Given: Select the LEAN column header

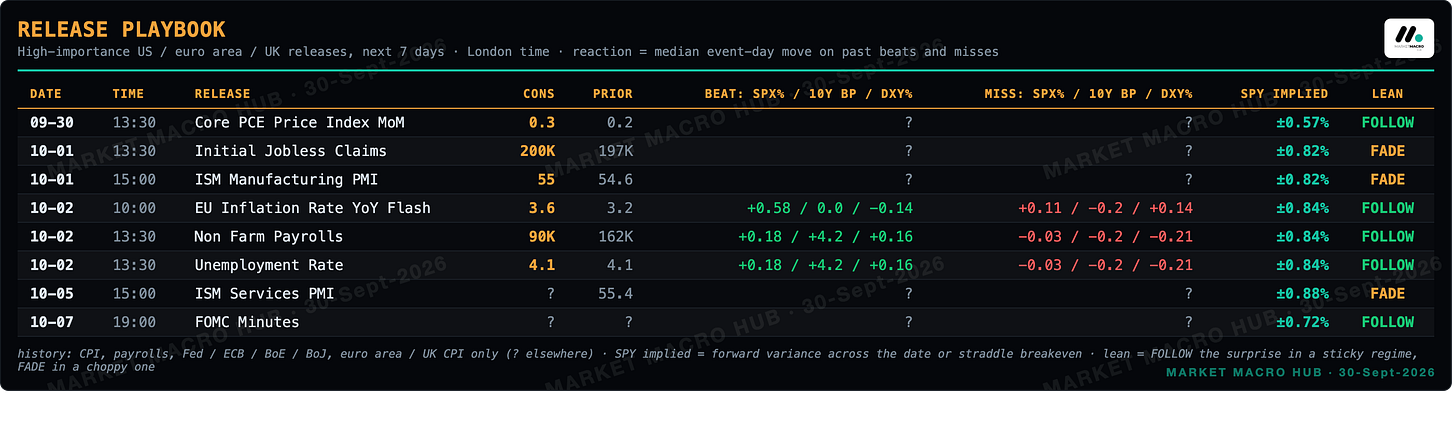Looking at the screenshot, I should [1388, 94].
